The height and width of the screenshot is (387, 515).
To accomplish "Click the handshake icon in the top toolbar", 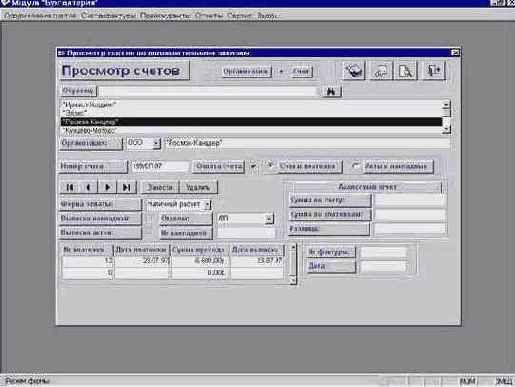I will 354,70.
